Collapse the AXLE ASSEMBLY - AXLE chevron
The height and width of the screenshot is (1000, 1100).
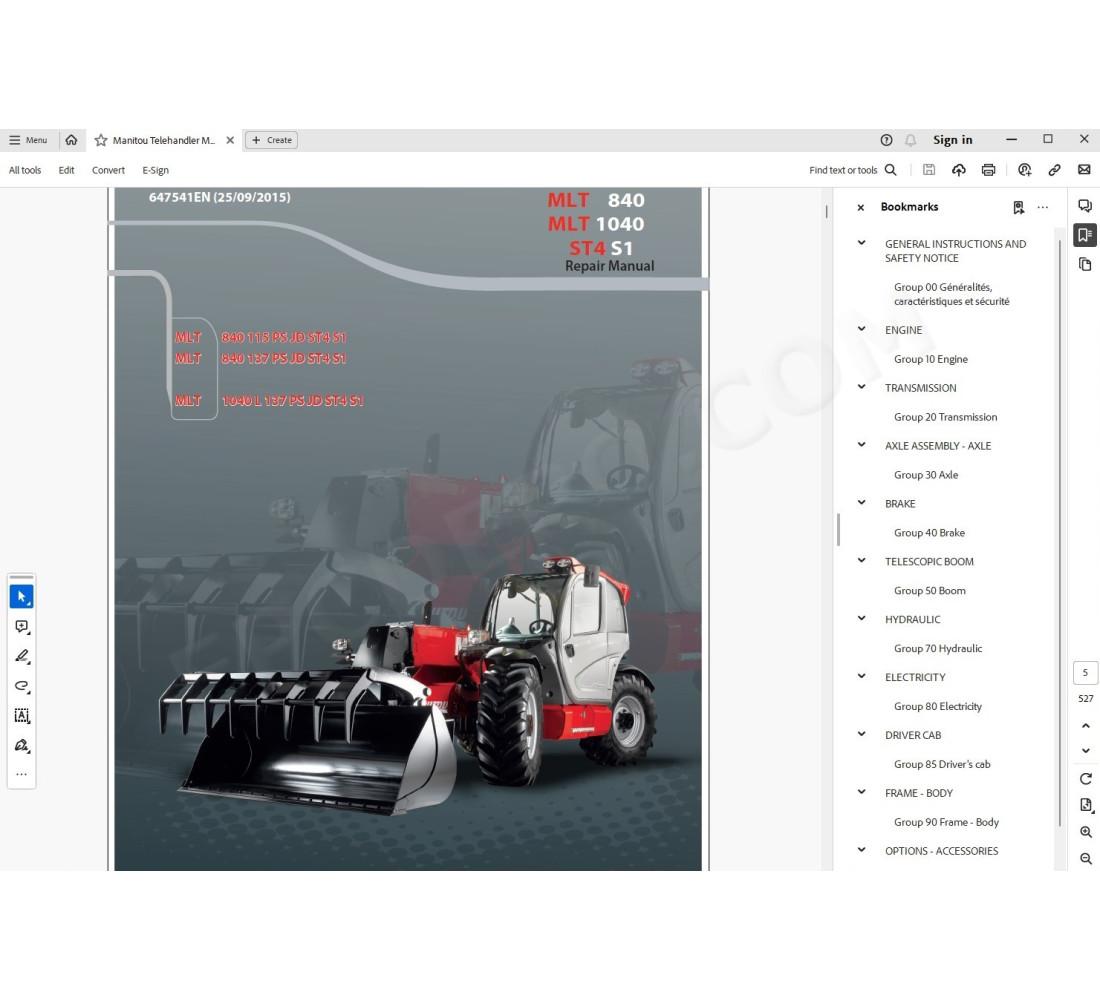(861, 445)
